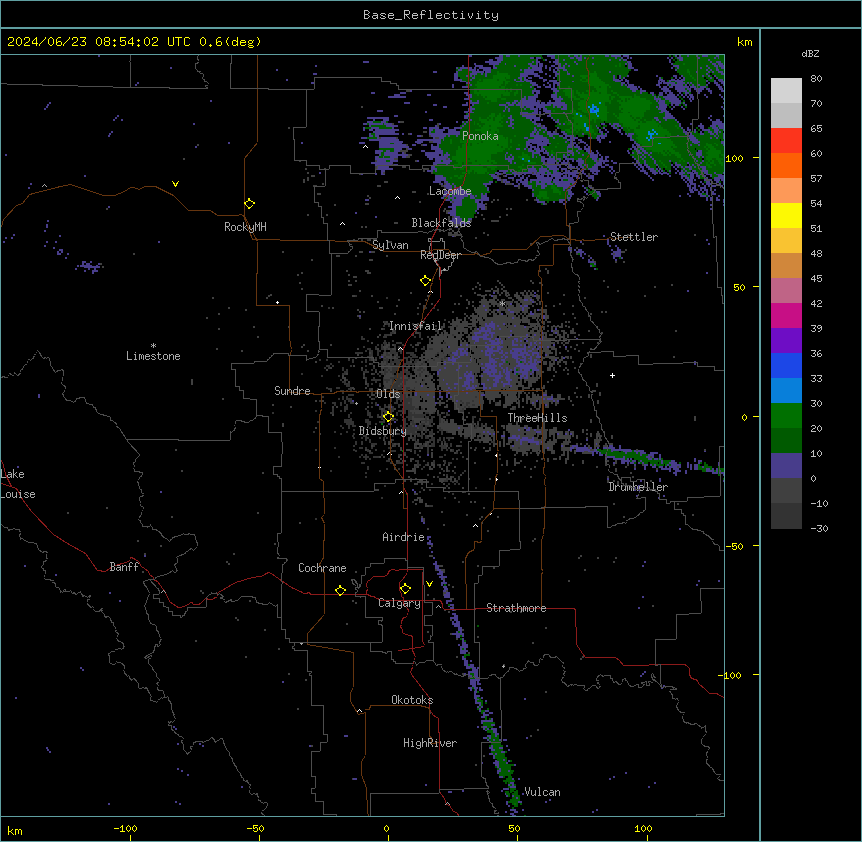
Task: Click the magenta 39–42 dBZ legend swatch
Action: (786, 315)
